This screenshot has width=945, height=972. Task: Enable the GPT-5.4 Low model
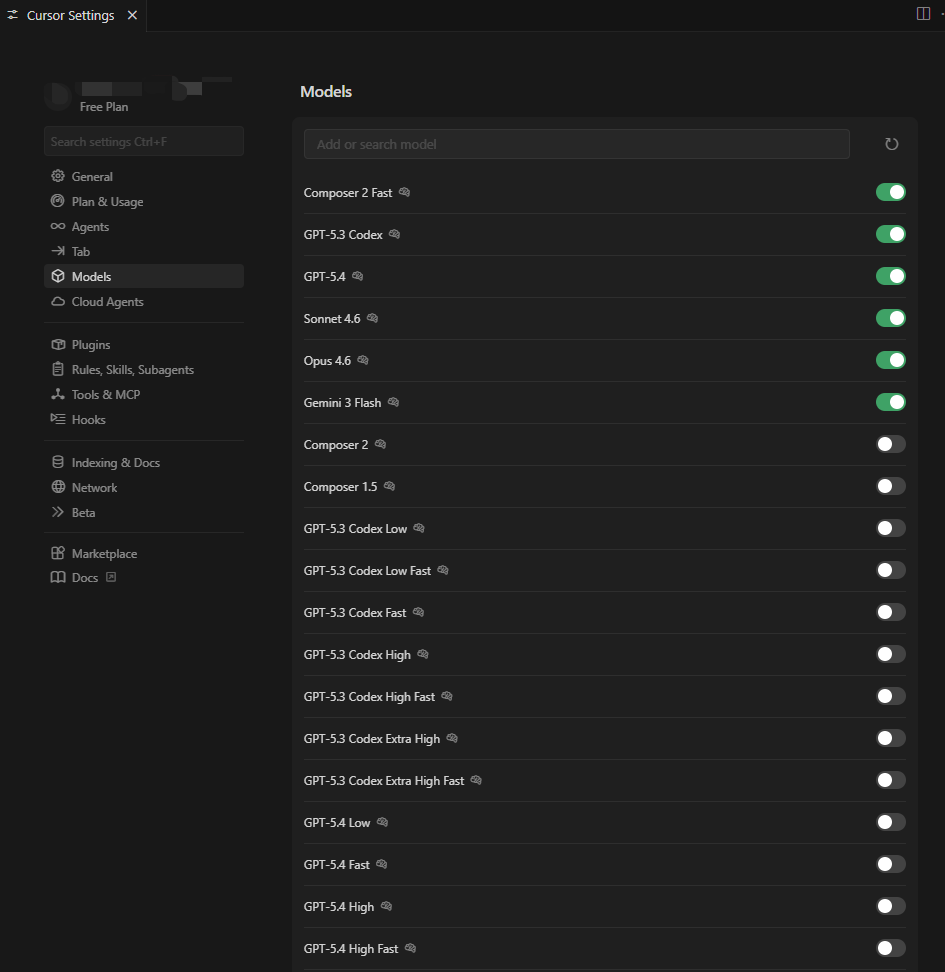pos(890,823)
